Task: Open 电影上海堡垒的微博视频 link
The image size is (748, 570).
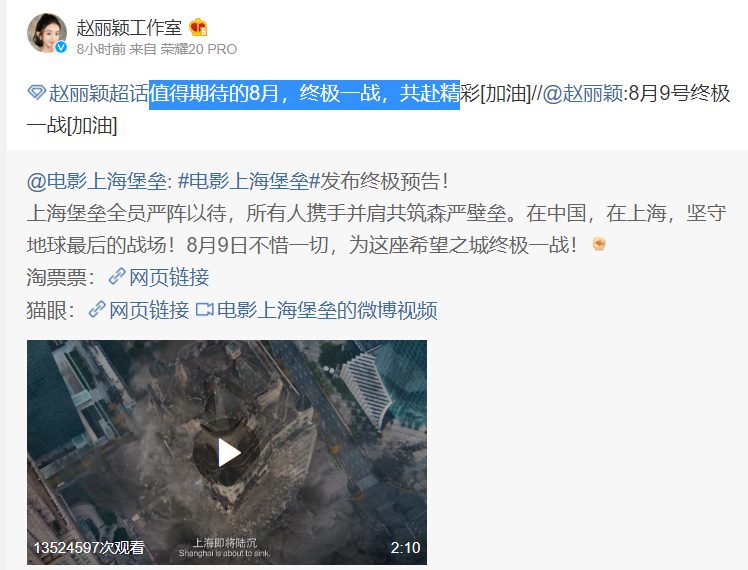Action: (x=327, y=310)
